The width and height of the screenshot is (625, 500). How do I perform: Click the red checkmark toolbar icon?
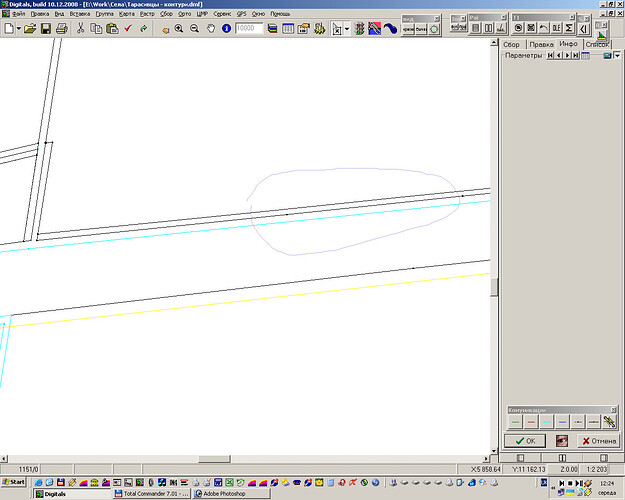pos(128,29)
